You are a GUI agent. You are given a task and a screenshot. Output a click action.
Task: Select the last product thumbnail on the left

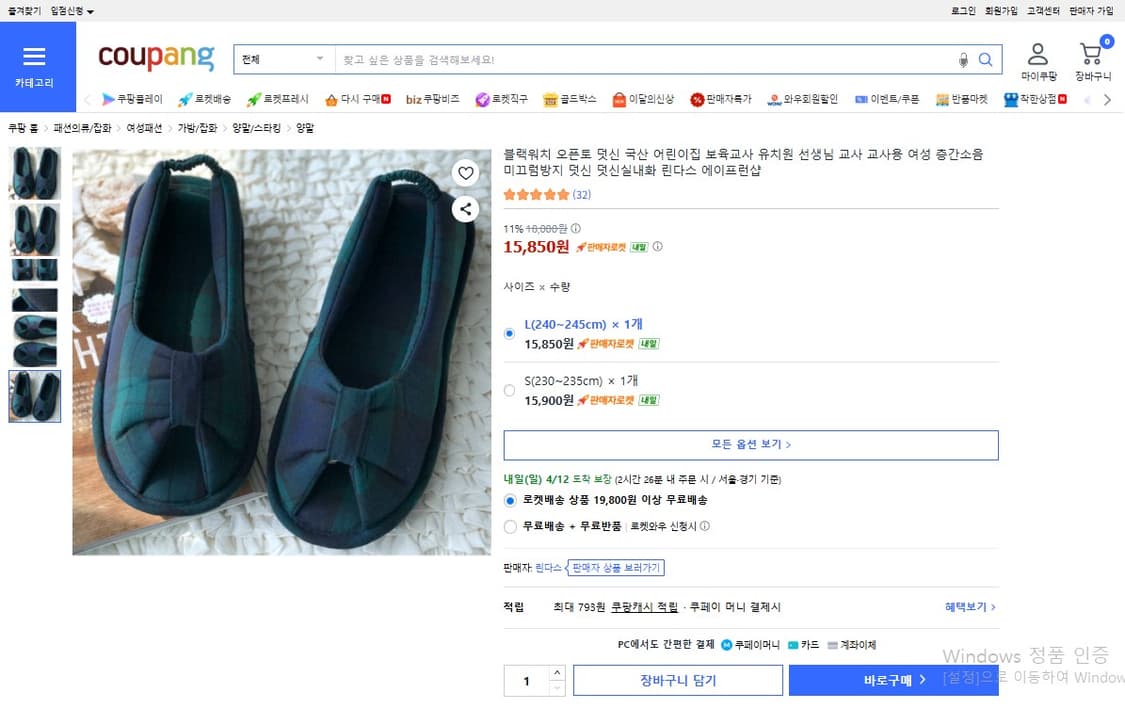click(34, 397)
